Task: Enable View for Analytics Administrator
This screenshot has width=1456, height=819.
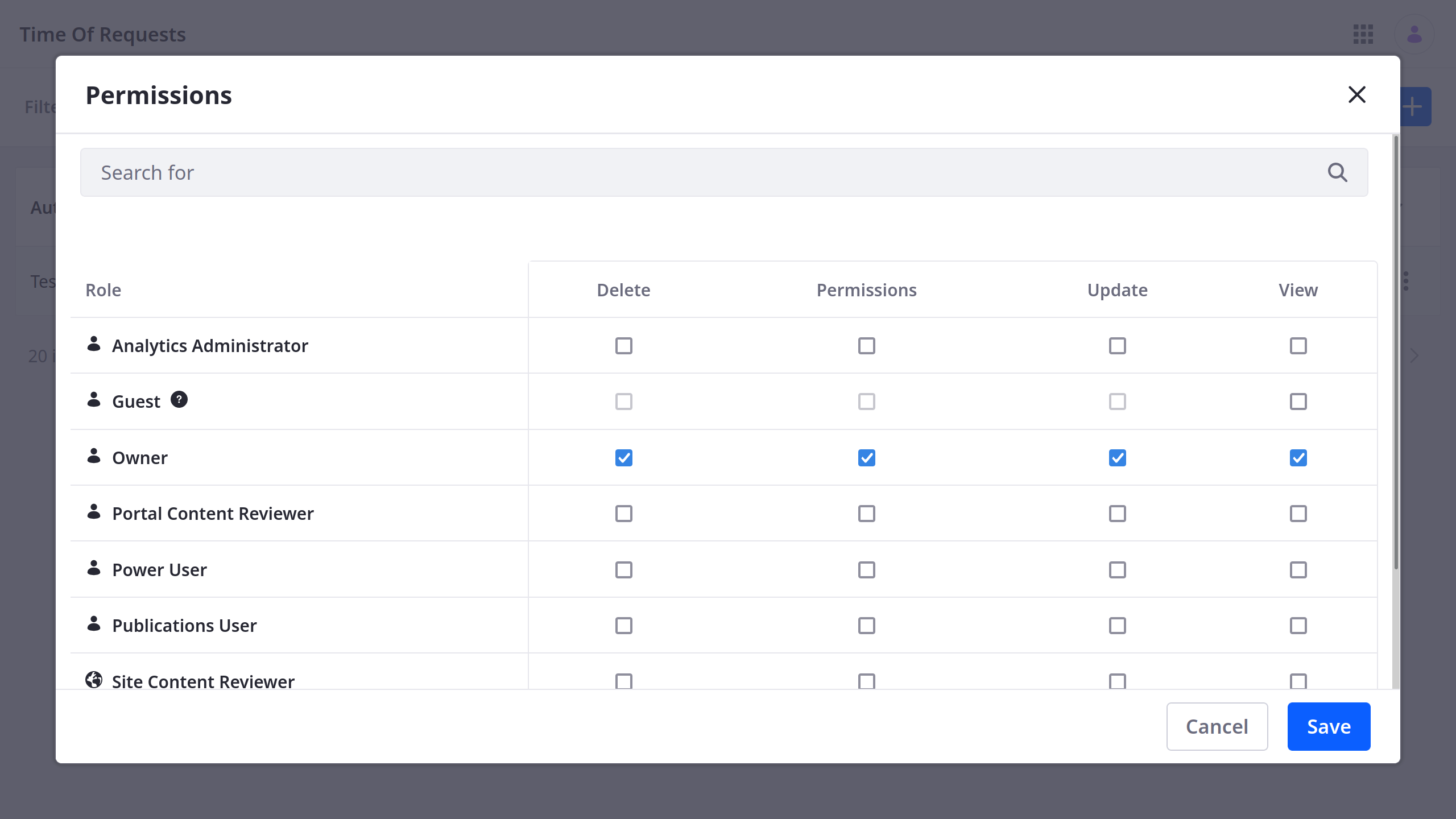Action: [1298, 346]
